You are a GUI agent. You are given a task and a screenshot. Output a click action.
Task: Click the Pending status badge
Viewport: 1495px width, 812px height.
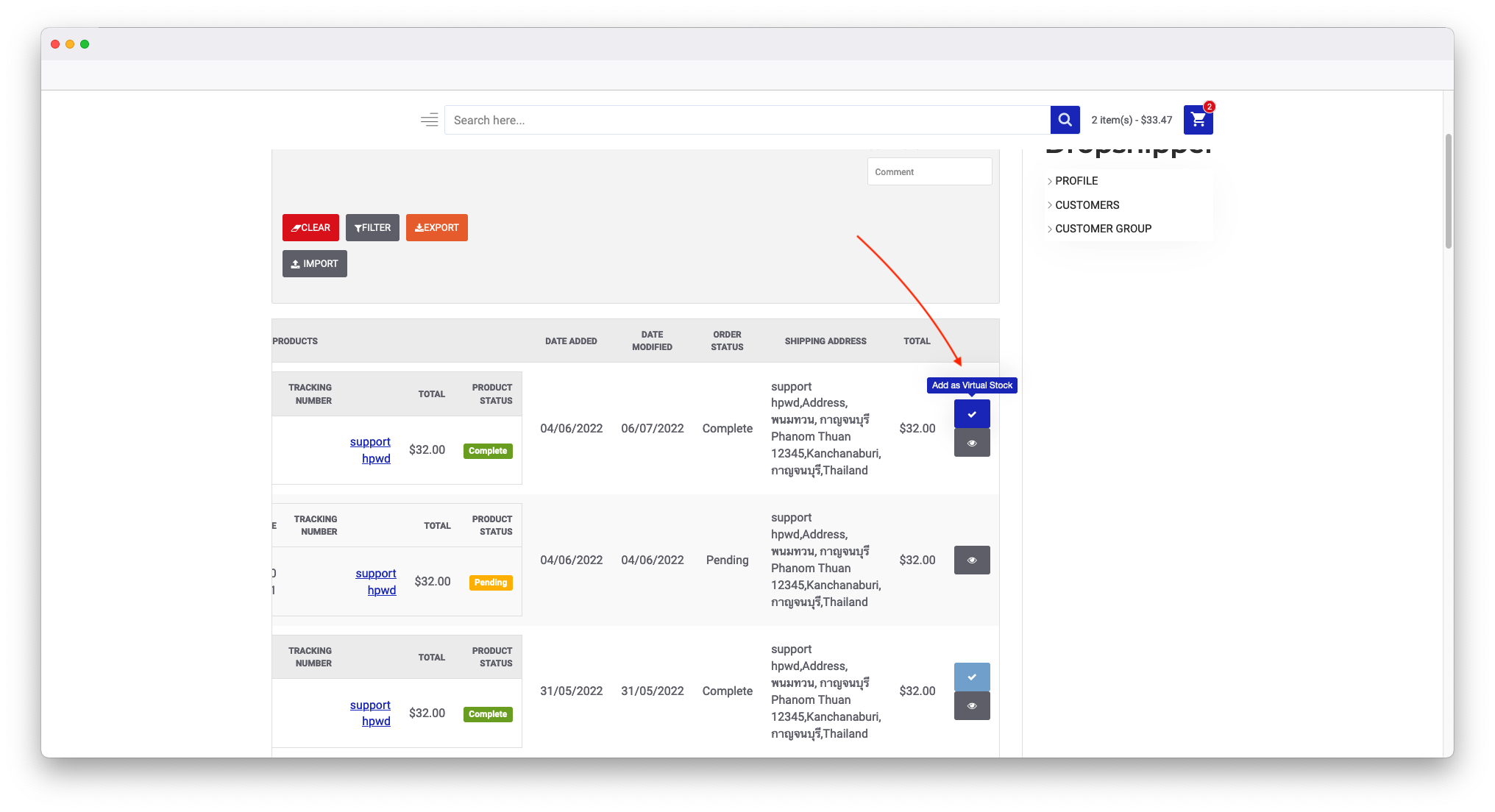coord(489,583)
